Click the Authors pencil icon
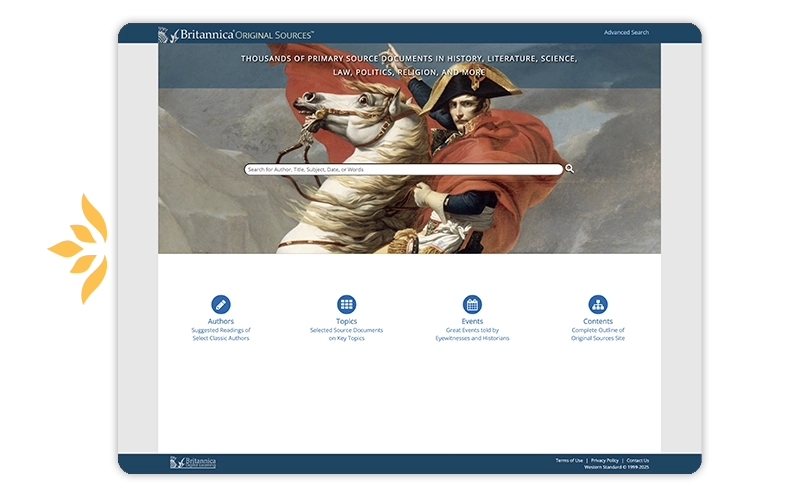Image resolution: width=800 pixels, height=500 pixels. 221,305
